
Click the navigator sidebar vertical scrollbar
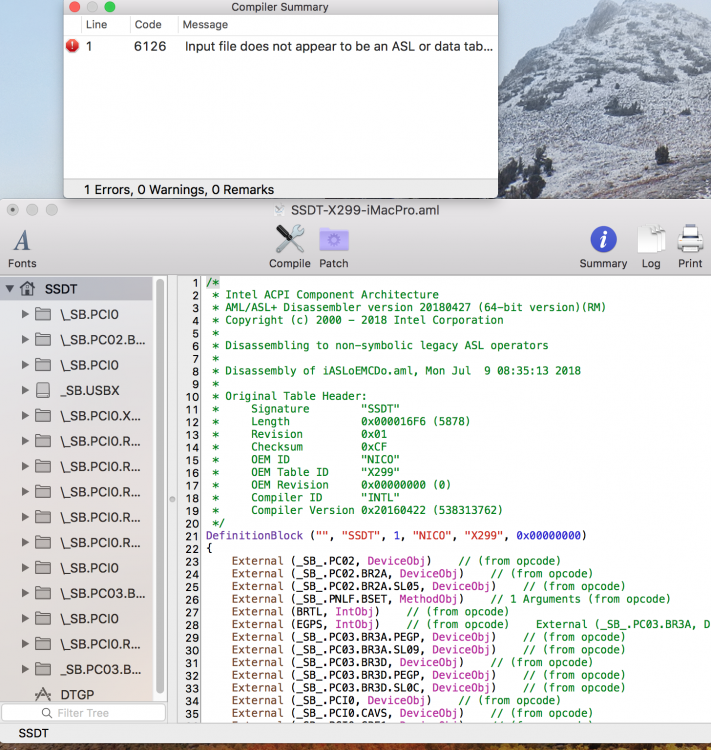[x=160, y=485]
